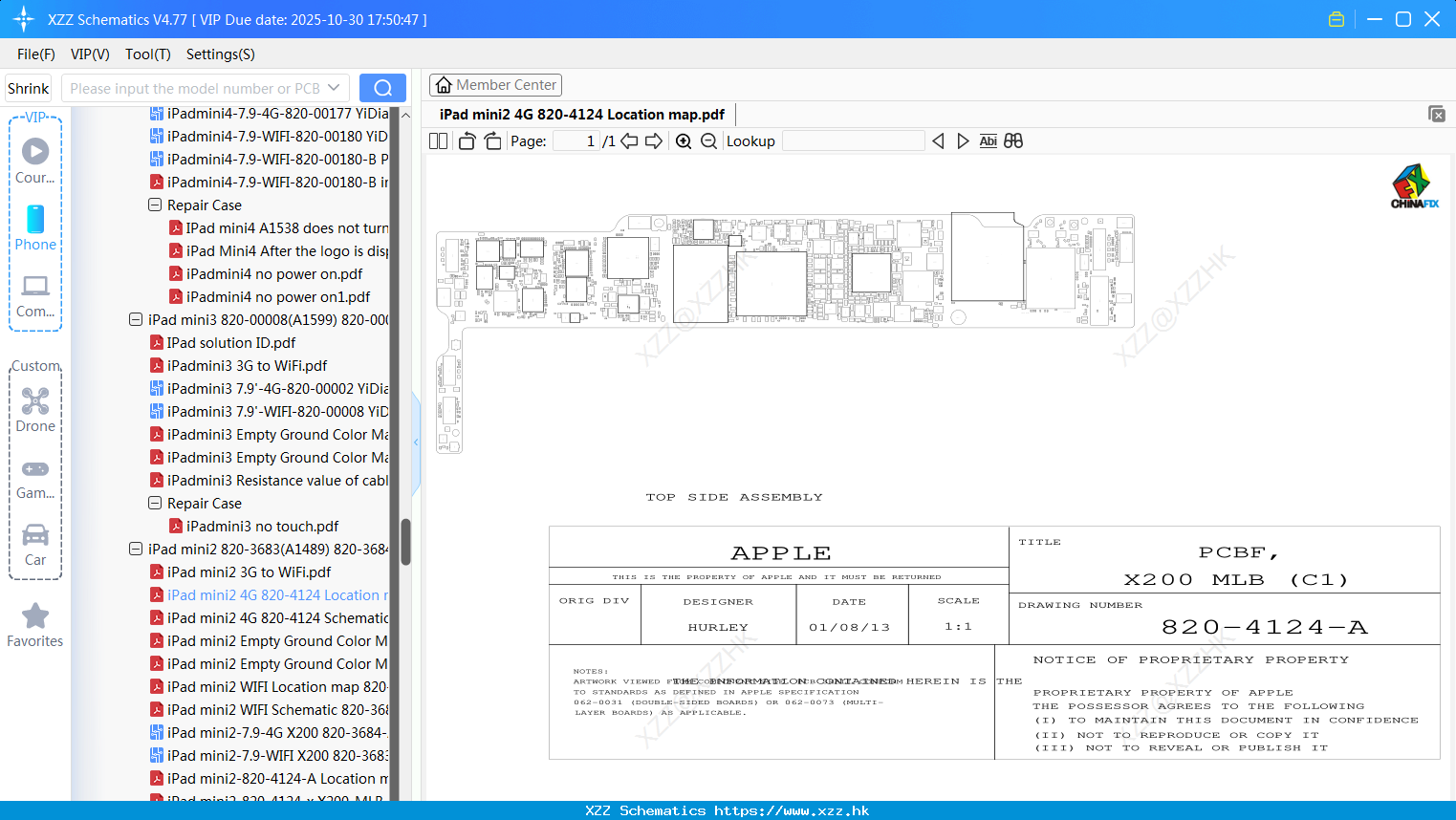Click the yellow toolbox icon in title bar
Image resolution: width=1456 pixels, height=820 pixels.
click(x=1336, y=19)
